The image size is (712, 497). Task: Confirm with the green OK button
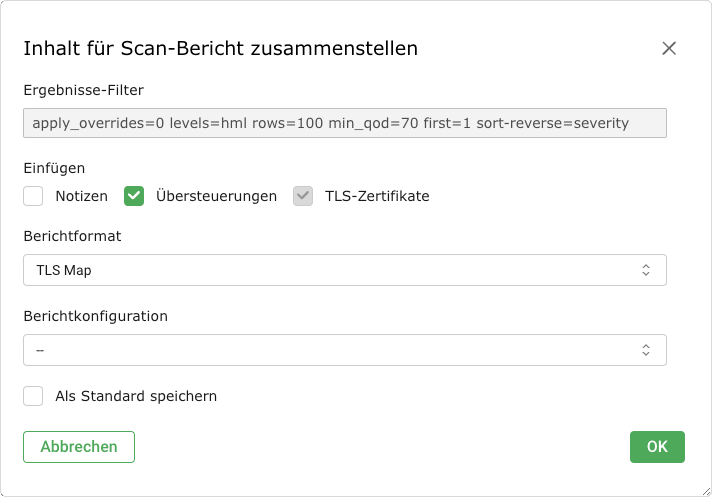657,447
